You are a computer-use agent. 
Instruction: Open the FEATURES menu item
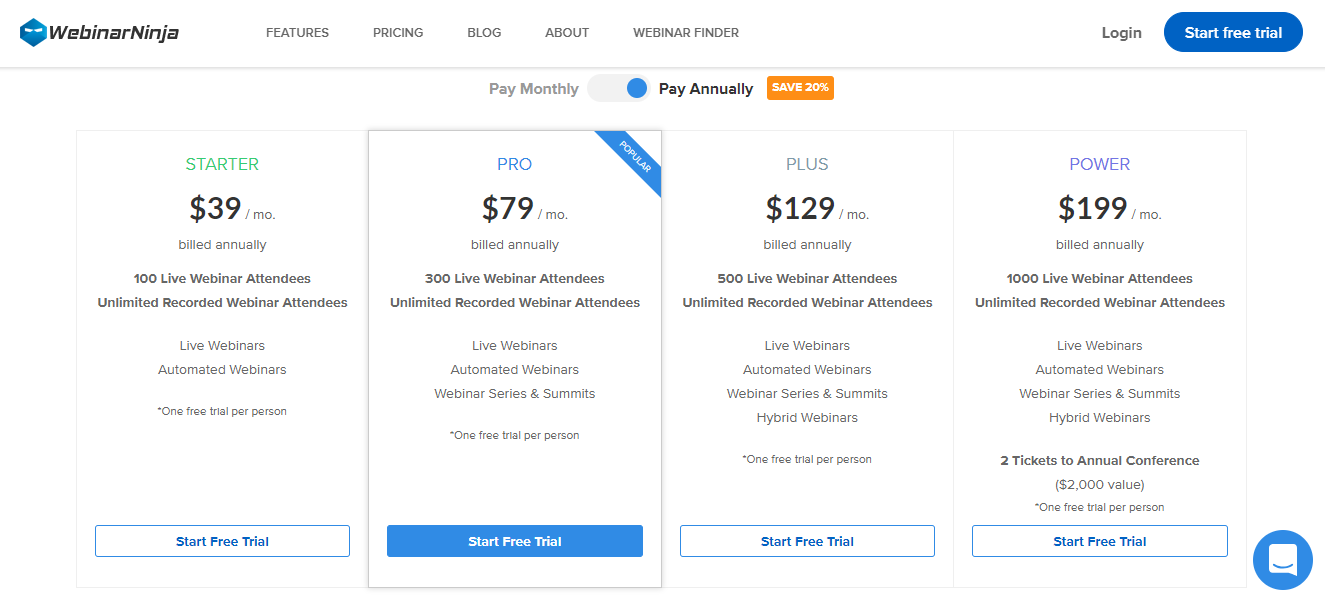tap(297, 33)
